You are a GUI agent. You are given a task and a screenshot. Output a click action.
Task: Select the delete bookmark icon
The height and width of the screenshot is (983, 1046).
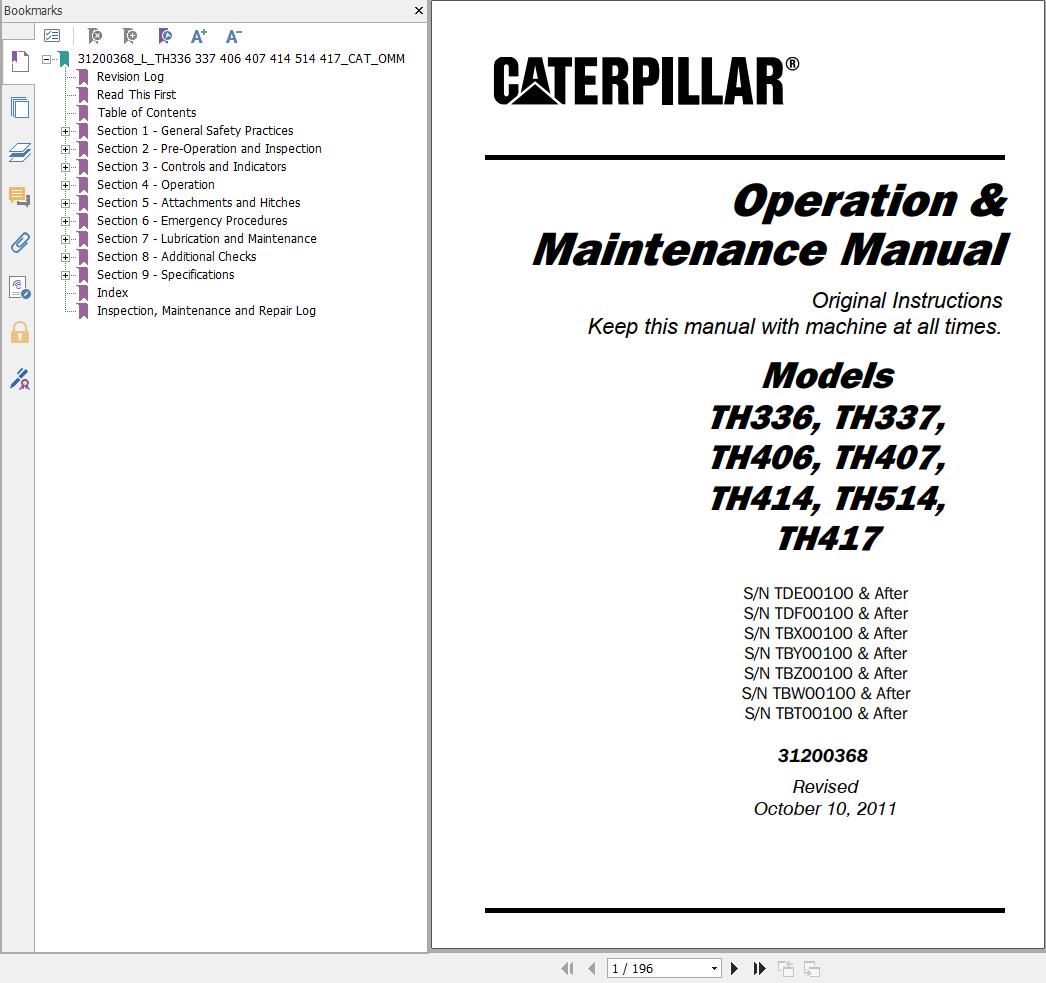pos(95,36)
